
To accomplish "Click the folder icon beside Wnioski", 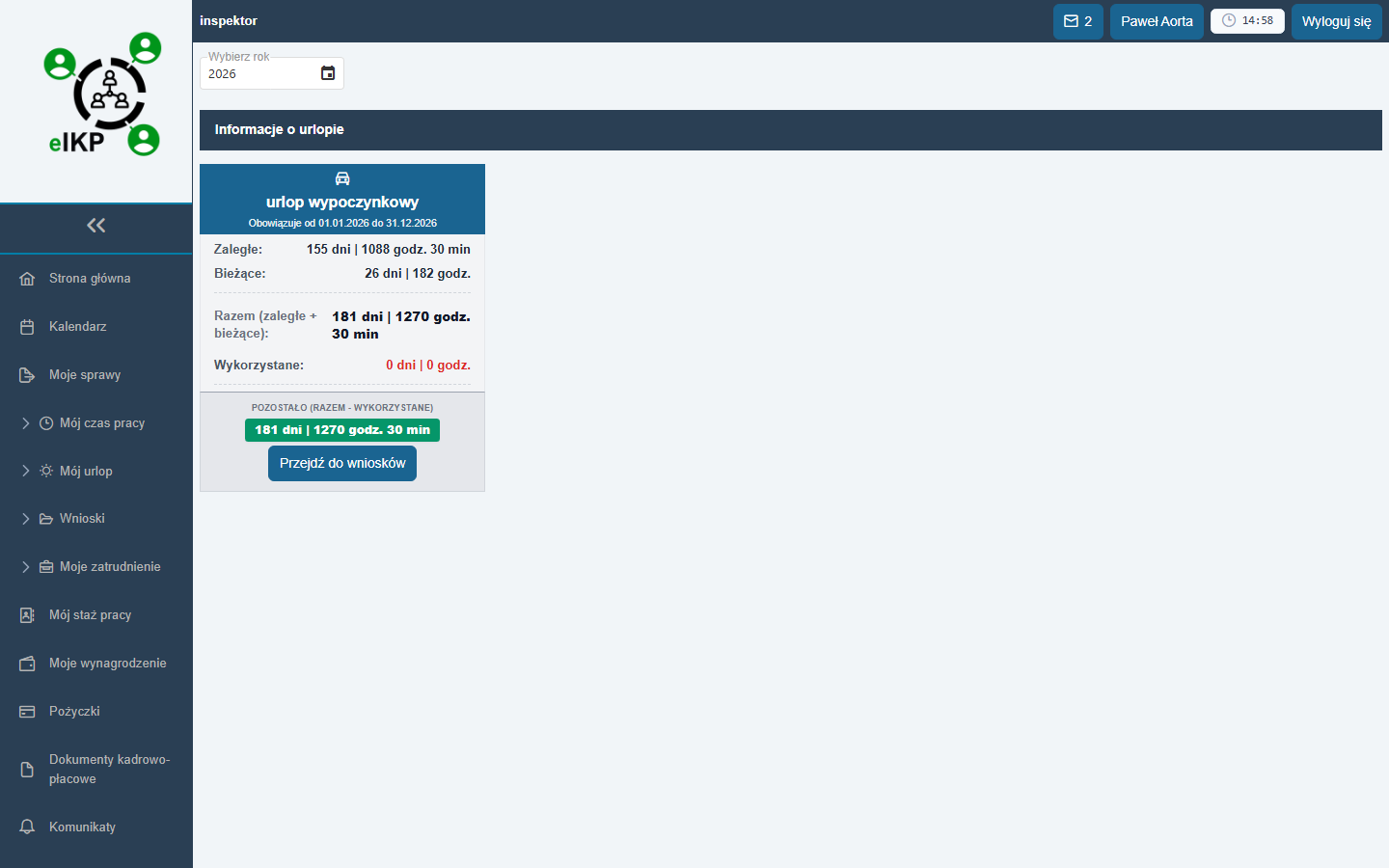I will pyautogui.click(x=46, y=519).
